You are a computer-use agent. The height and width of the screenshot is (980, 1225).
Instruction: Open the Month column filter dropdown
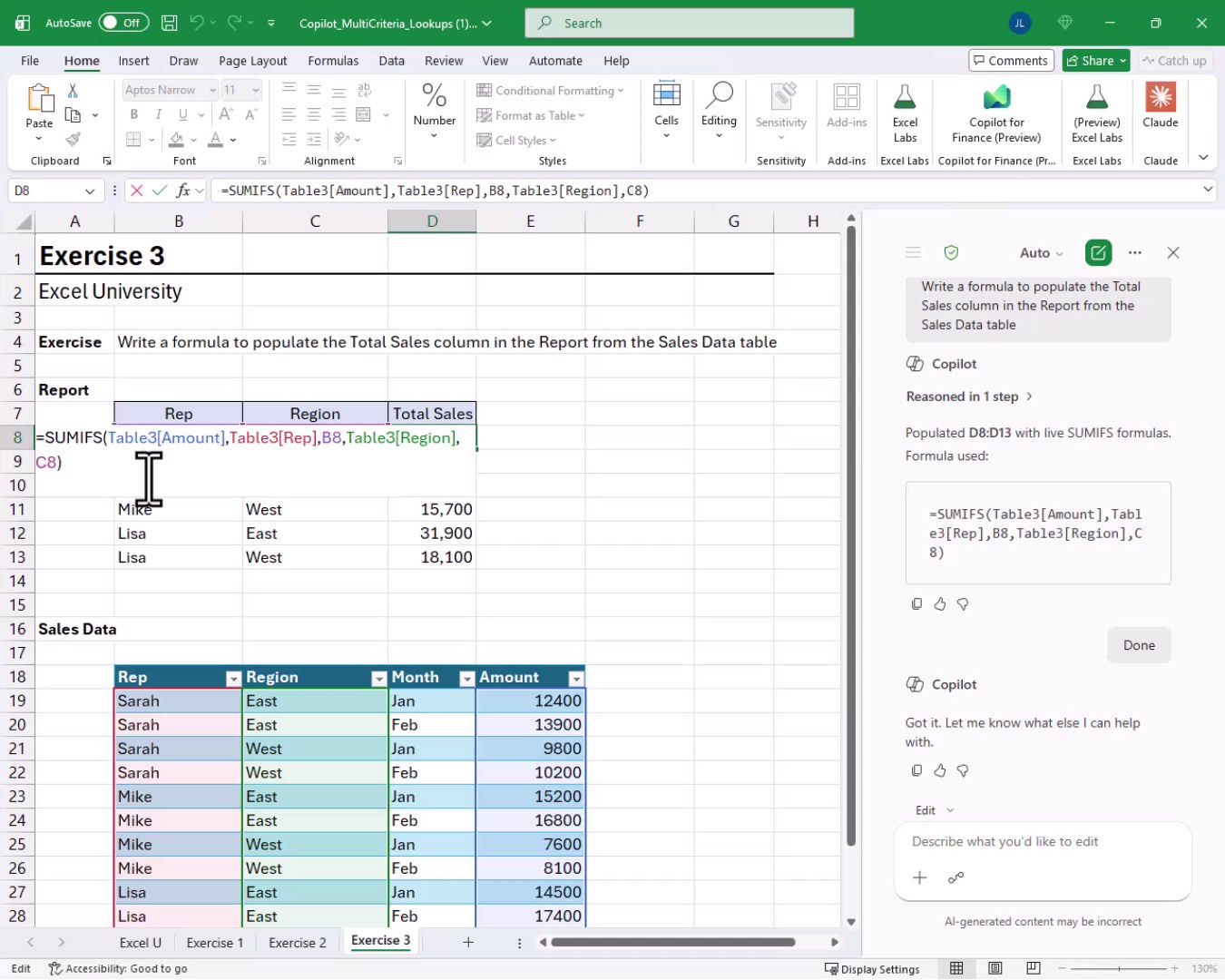pos(467,679)
